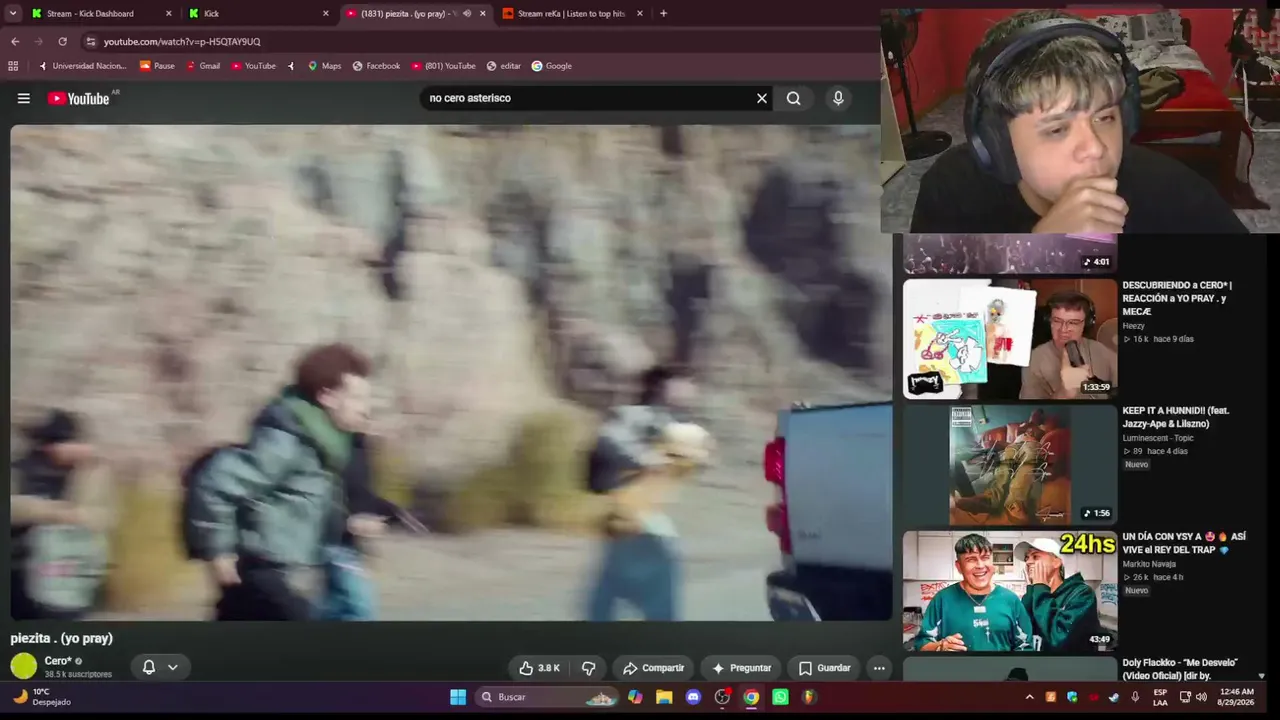Open the Cero* channel name link
The width and height of the screenshot is (1280, 720).
[x=58, y=661]
